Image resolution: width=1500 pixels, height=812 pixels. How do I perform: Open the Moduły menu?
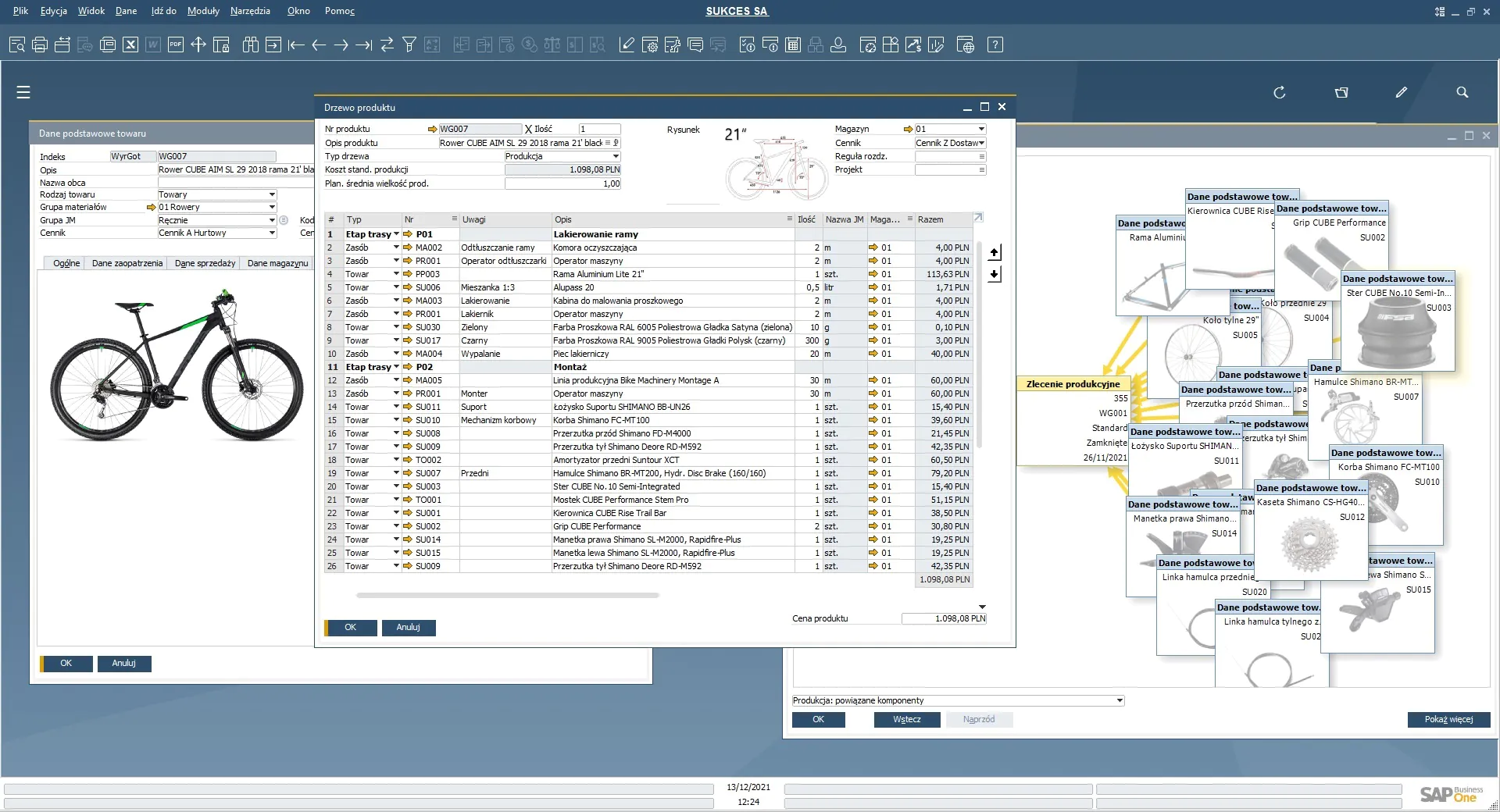click(x=203, y=11)
